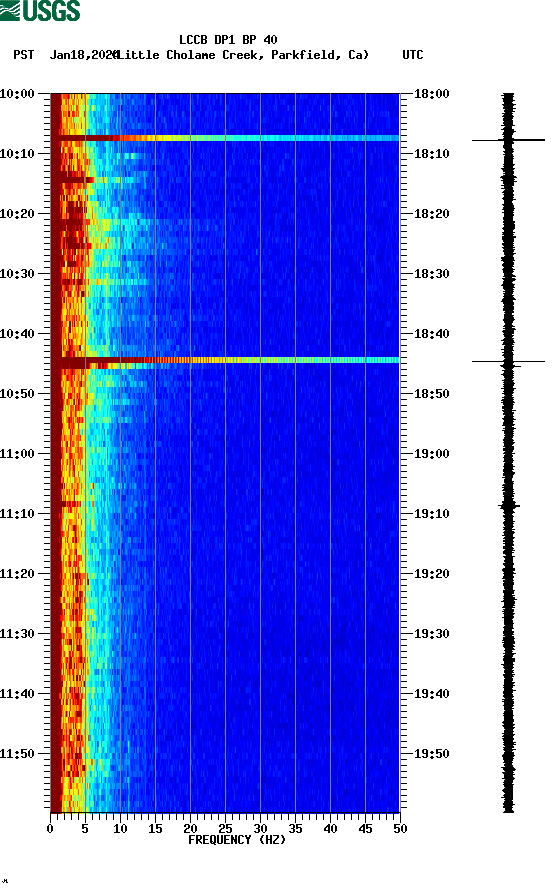This screenshot has width=552, height=892.
Task: Click the 11:50 PST time label
Action: (17, 754)
